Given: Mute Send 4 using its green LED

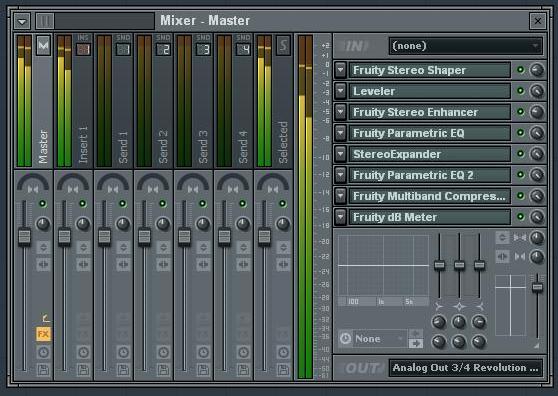Looking at the screenshot, I should [243, 204].
